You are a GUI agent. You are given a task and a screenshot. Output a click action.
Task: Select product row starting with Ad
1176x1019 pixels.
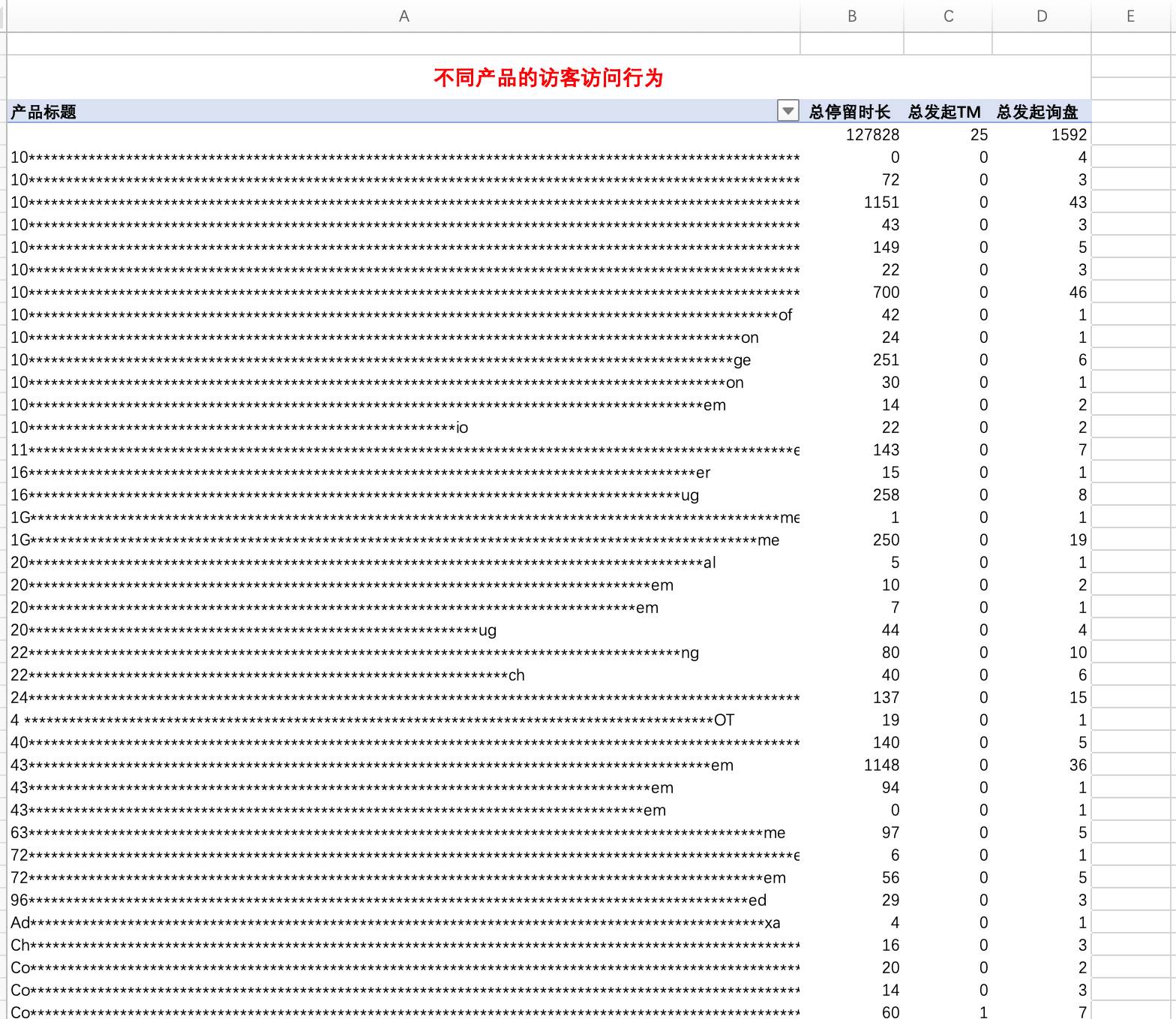coord(403,922)
